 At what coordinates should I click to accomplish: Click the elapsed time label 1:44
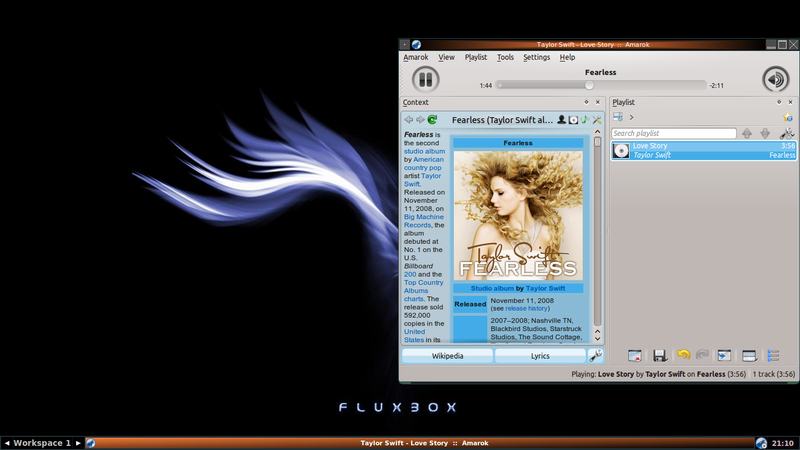(x=486, y=86)
